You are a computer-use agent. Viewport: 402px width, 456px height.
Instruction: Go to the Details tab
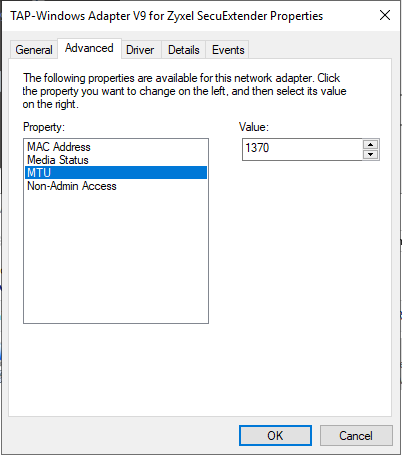[x=184, y=50]
